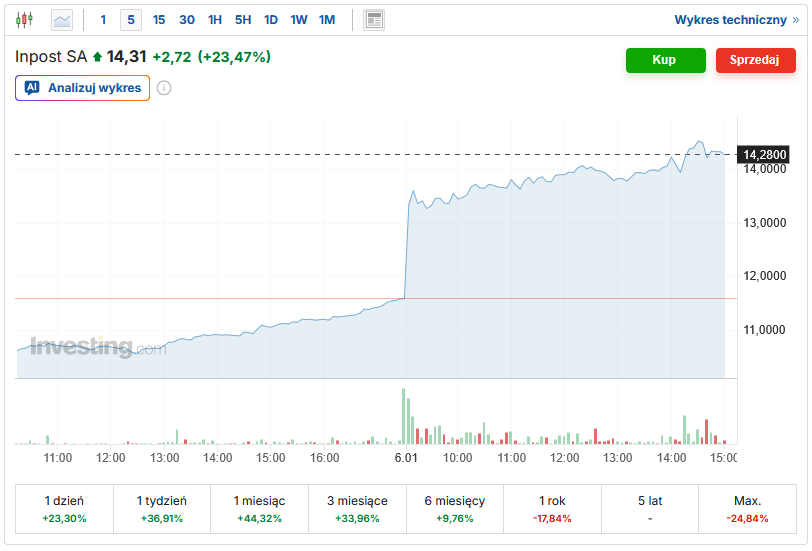Open the 1 miesiąc performance tab

tap(259, 509)
